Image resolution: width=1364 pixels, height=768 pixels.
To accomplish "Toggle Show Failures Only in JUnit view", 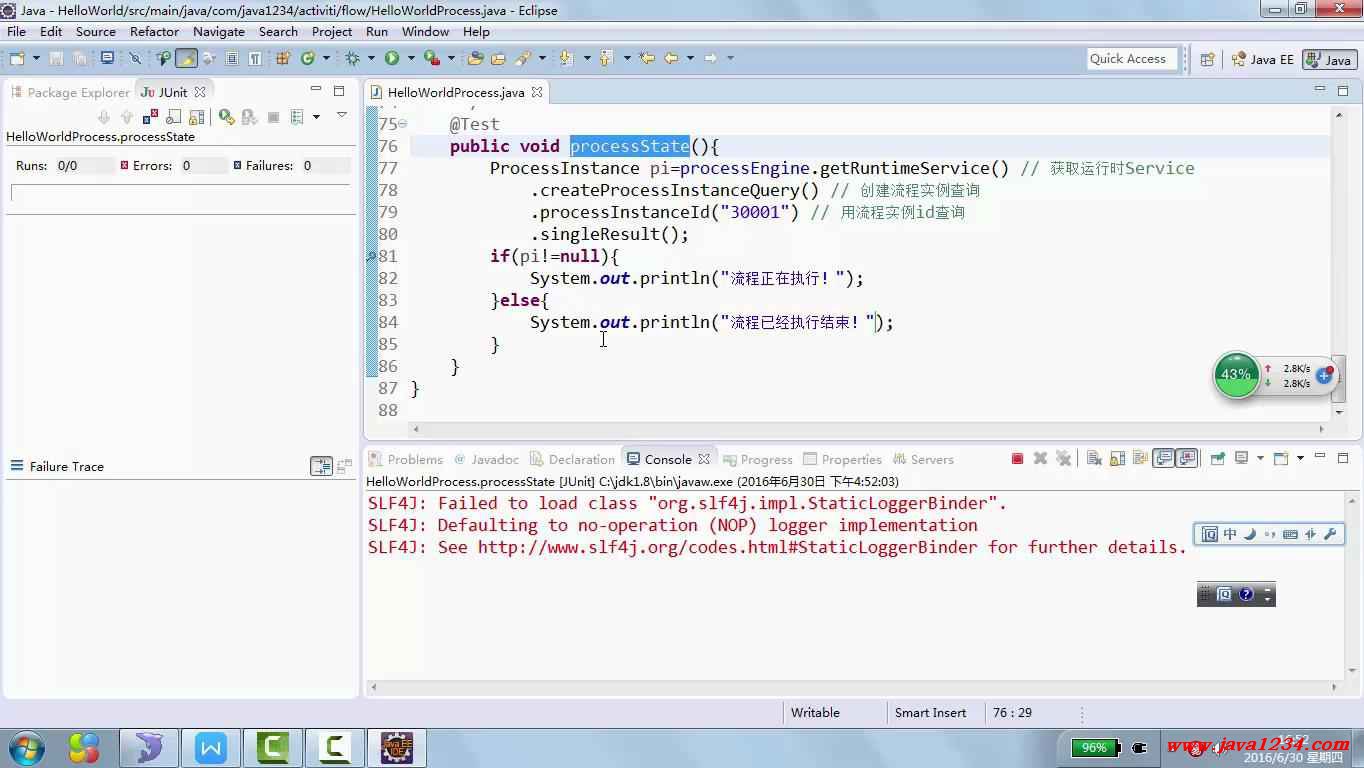I will click(x=150, y=117).
